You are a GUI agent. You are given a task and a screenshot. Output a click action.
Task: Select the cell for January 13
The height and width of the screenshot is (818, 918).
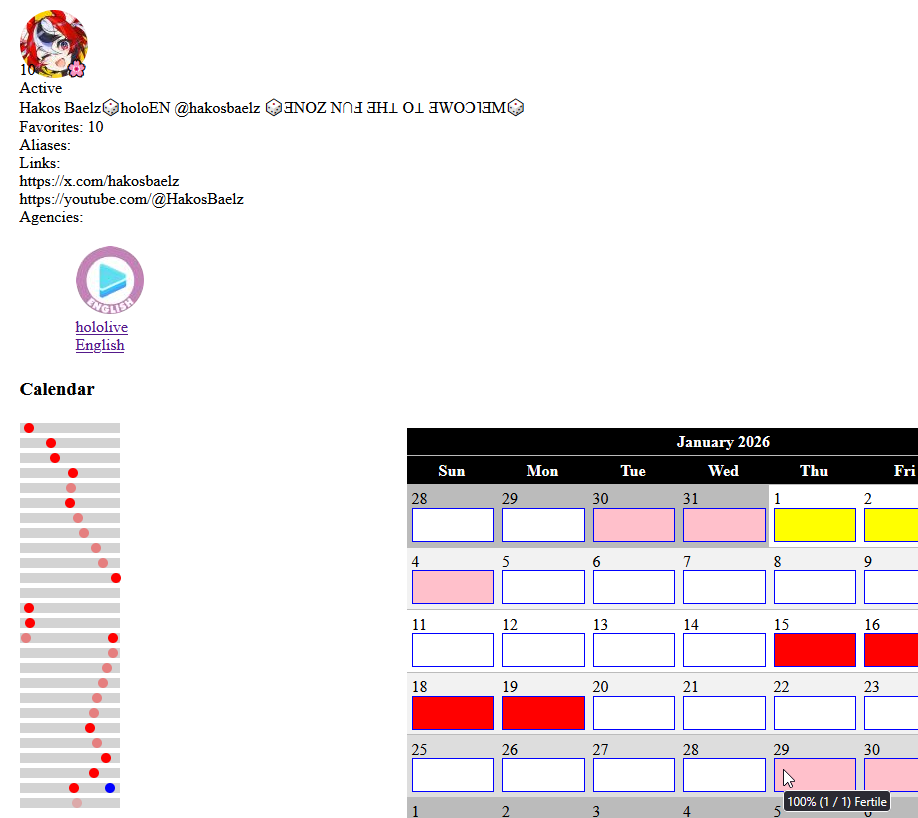[x=633, y=650]
